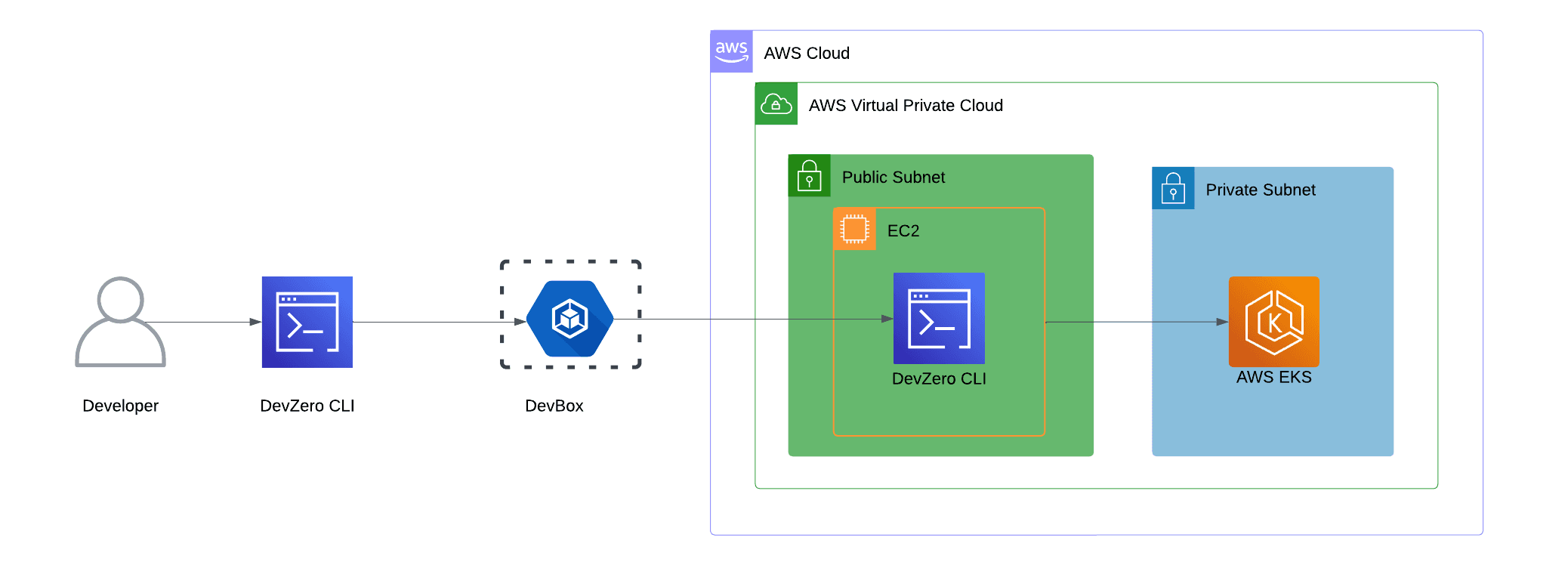Select the "Public Subnet" label text

tap(893, 177)
